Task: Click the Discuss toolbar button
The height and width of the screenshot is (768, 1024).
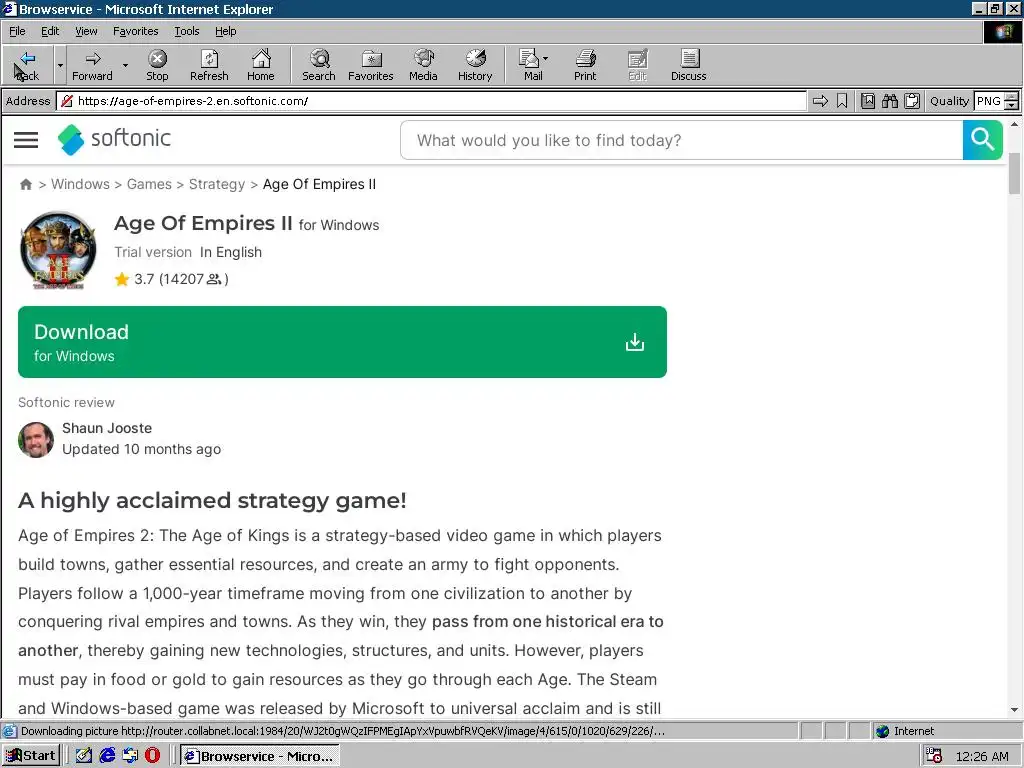Action: coord(688,65)
